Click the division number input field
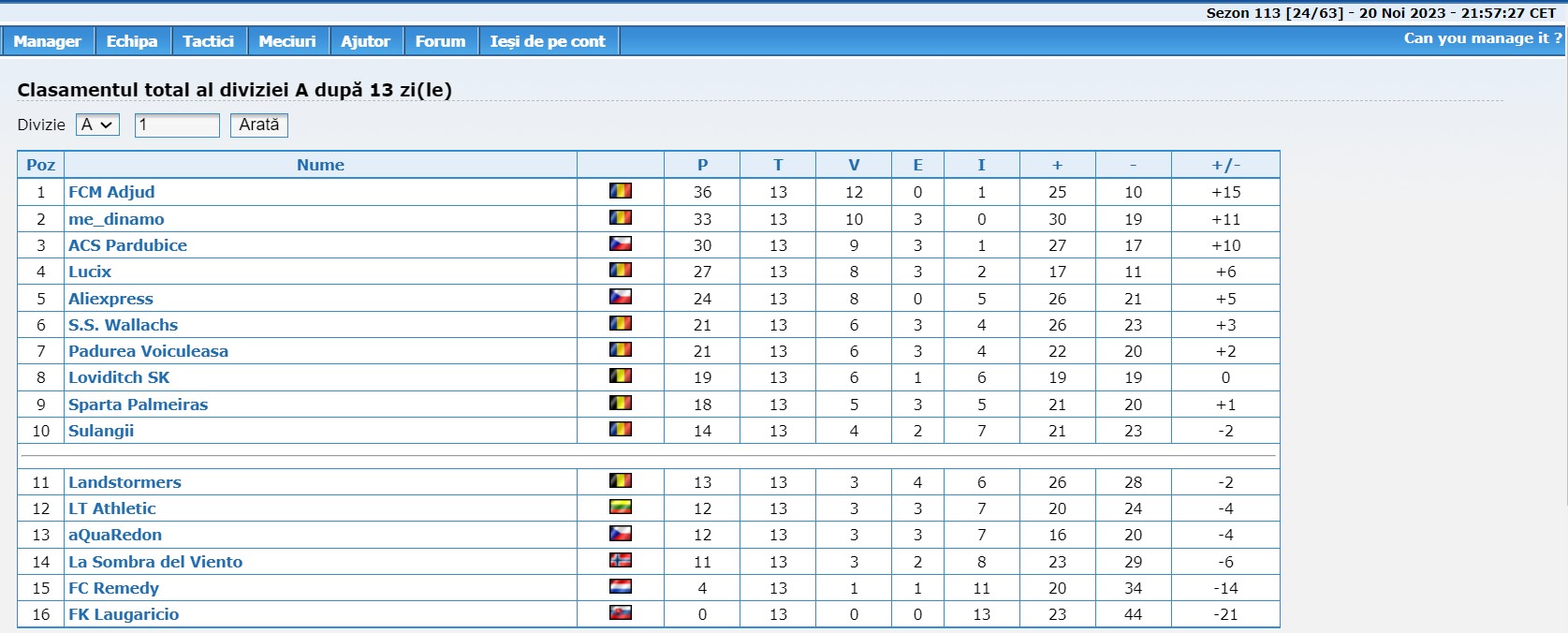The width and height of the screenshot is (1568, 633). (x=177, y=125)
